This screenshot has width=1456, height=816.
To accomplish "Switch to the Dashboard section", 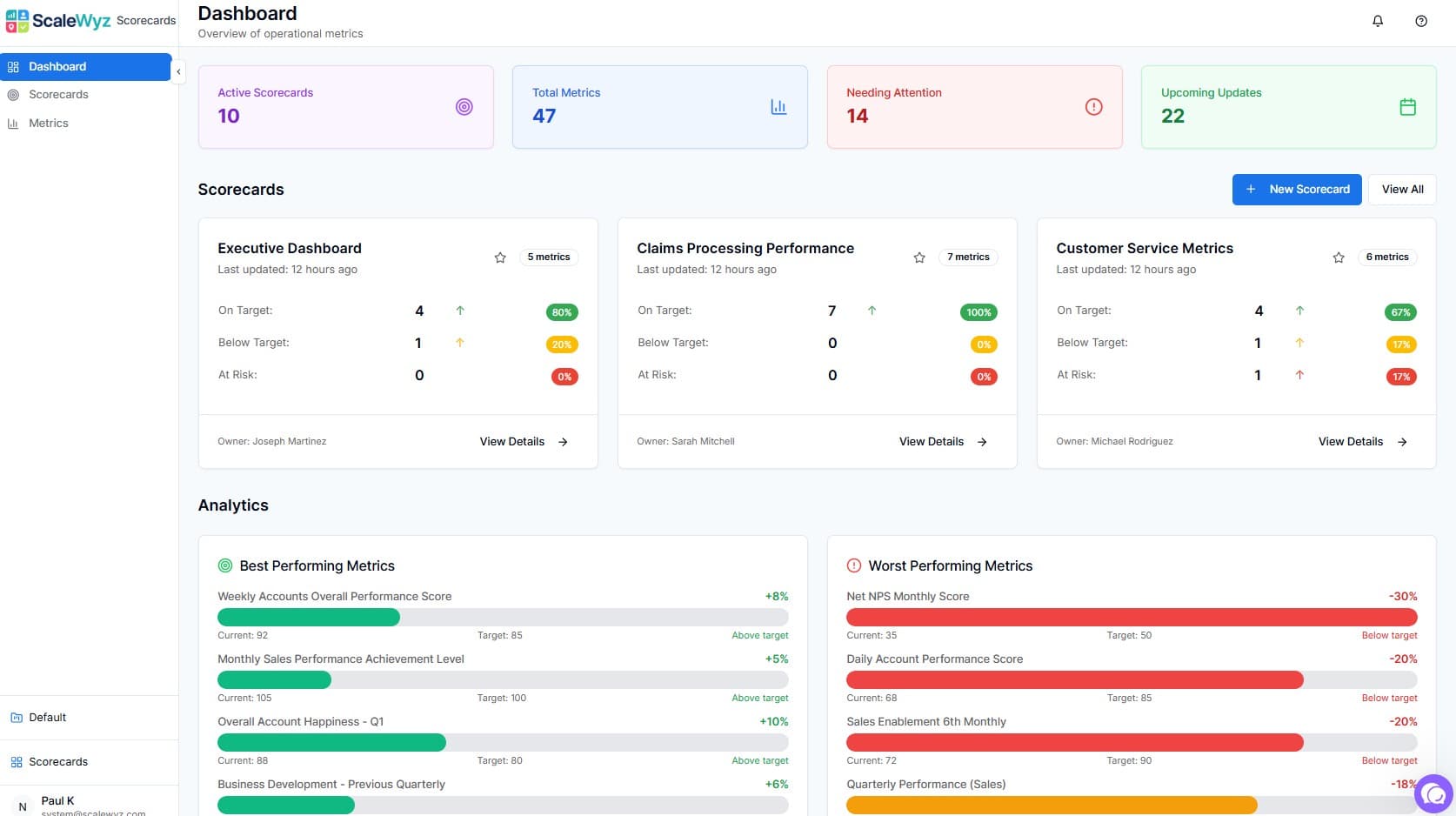I will pyautogui.click(x=57, y=66).
